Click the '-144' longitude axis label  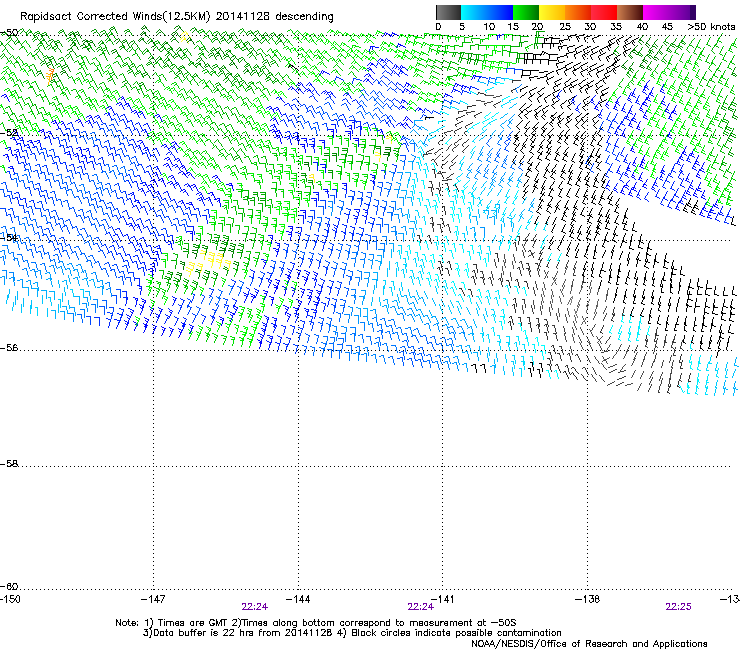point(298,599)
